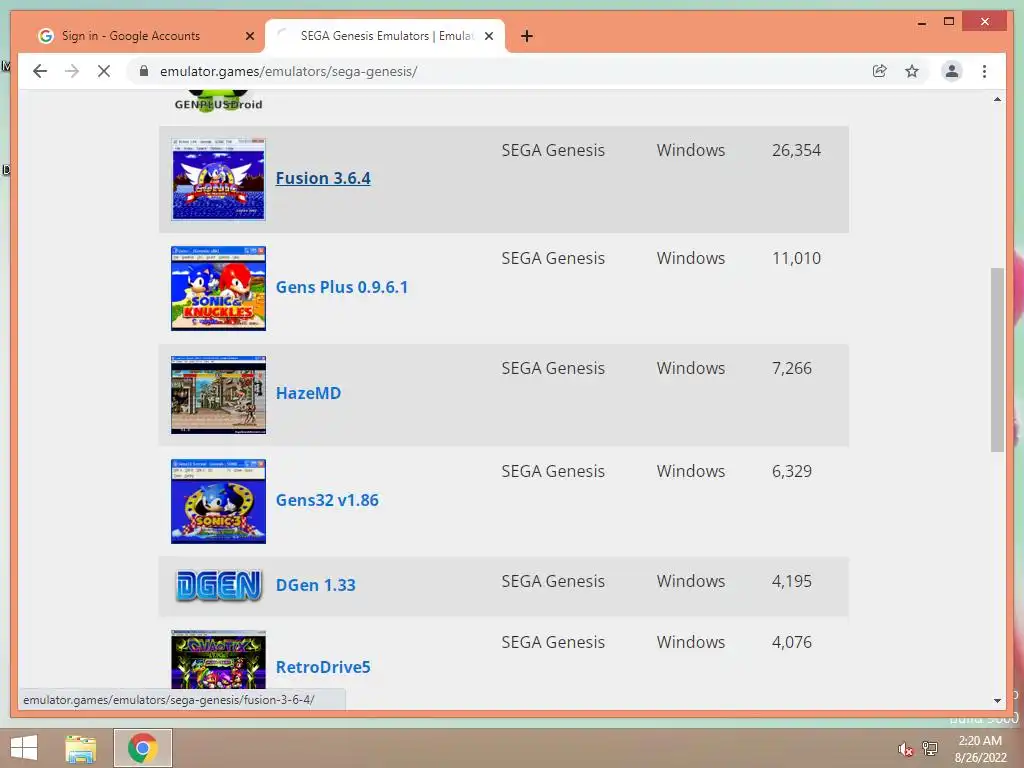The width and height of the screenshot is (1024, 768).
Task: Go back to the previous page
Action: click(x=40, y=71)
